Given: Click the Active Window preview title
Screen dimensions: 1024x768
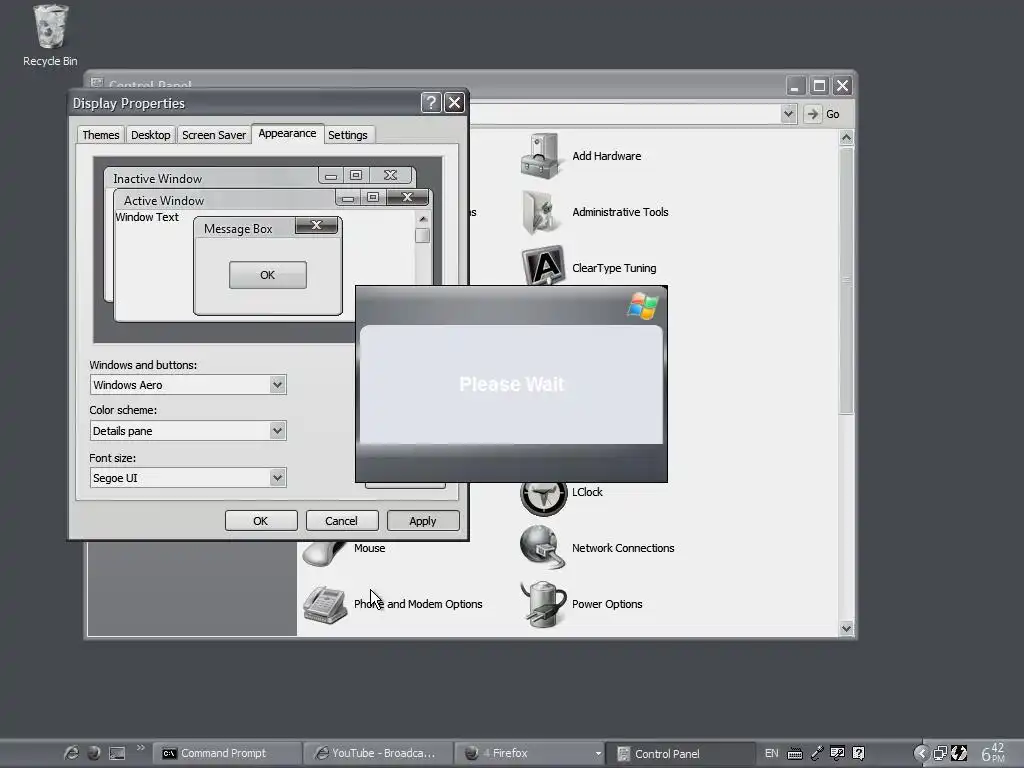Looking at the screenshot, I should tap(164, 200).
